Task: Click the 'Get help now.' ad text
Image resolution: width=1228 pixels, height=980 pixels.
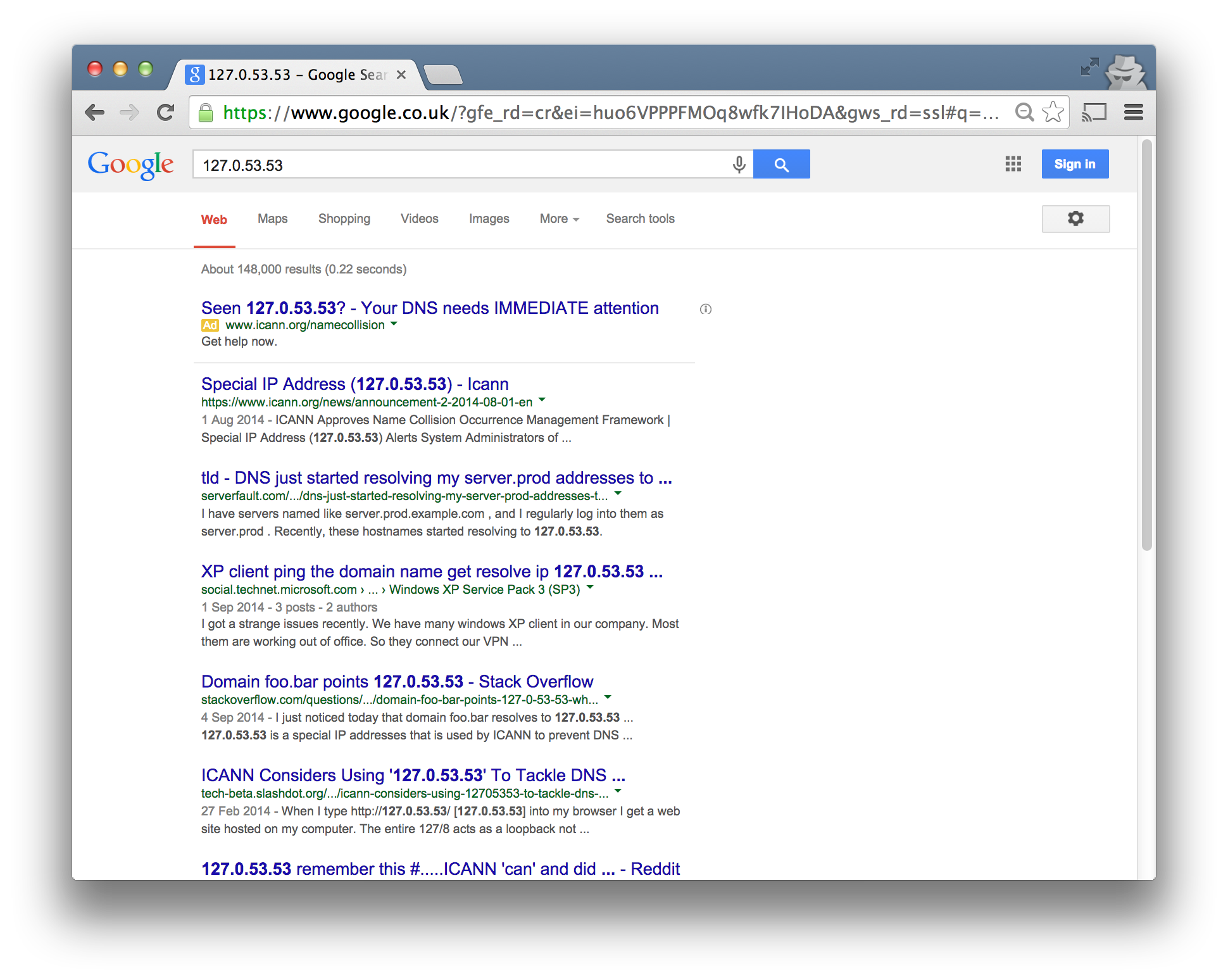Action: [239, 342]
